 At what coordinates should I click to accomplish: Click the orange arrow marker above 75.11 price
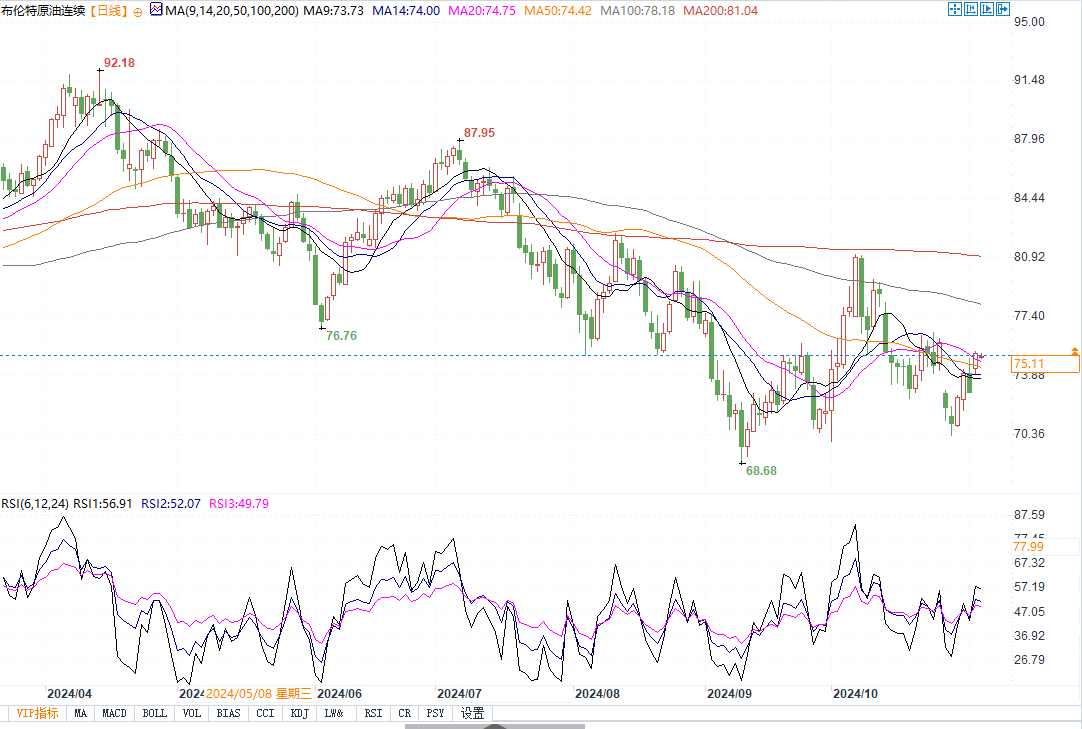tap(1074, 351)
